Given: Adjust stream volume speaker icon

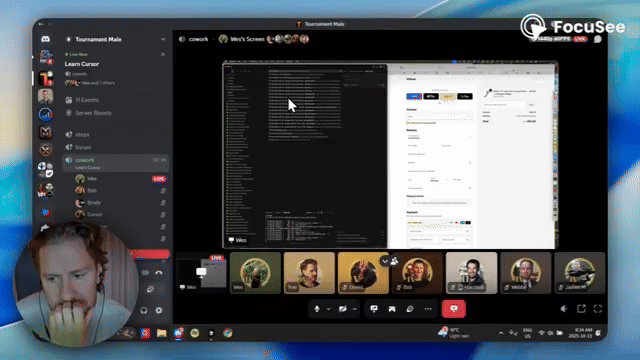Looking at the screenshot, I should (x=564, y=309).
